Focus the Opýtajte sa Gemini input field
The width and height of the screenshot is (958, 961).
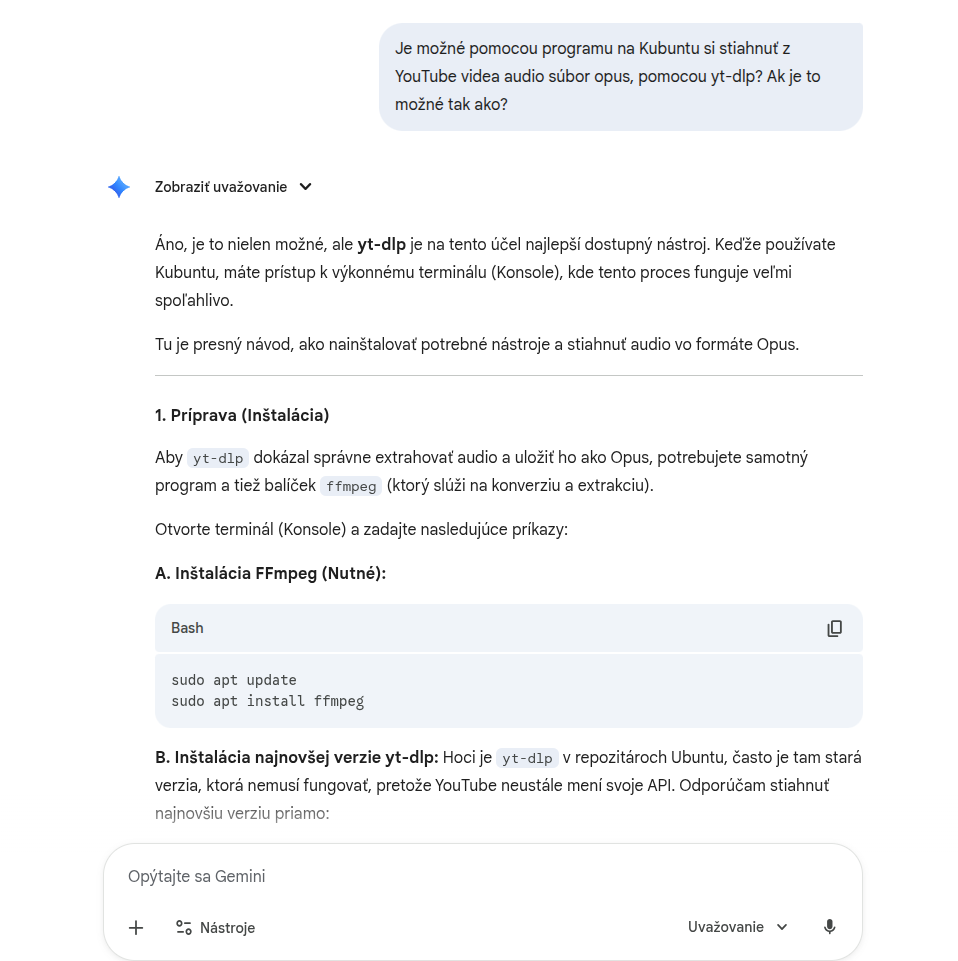(480, 876)
